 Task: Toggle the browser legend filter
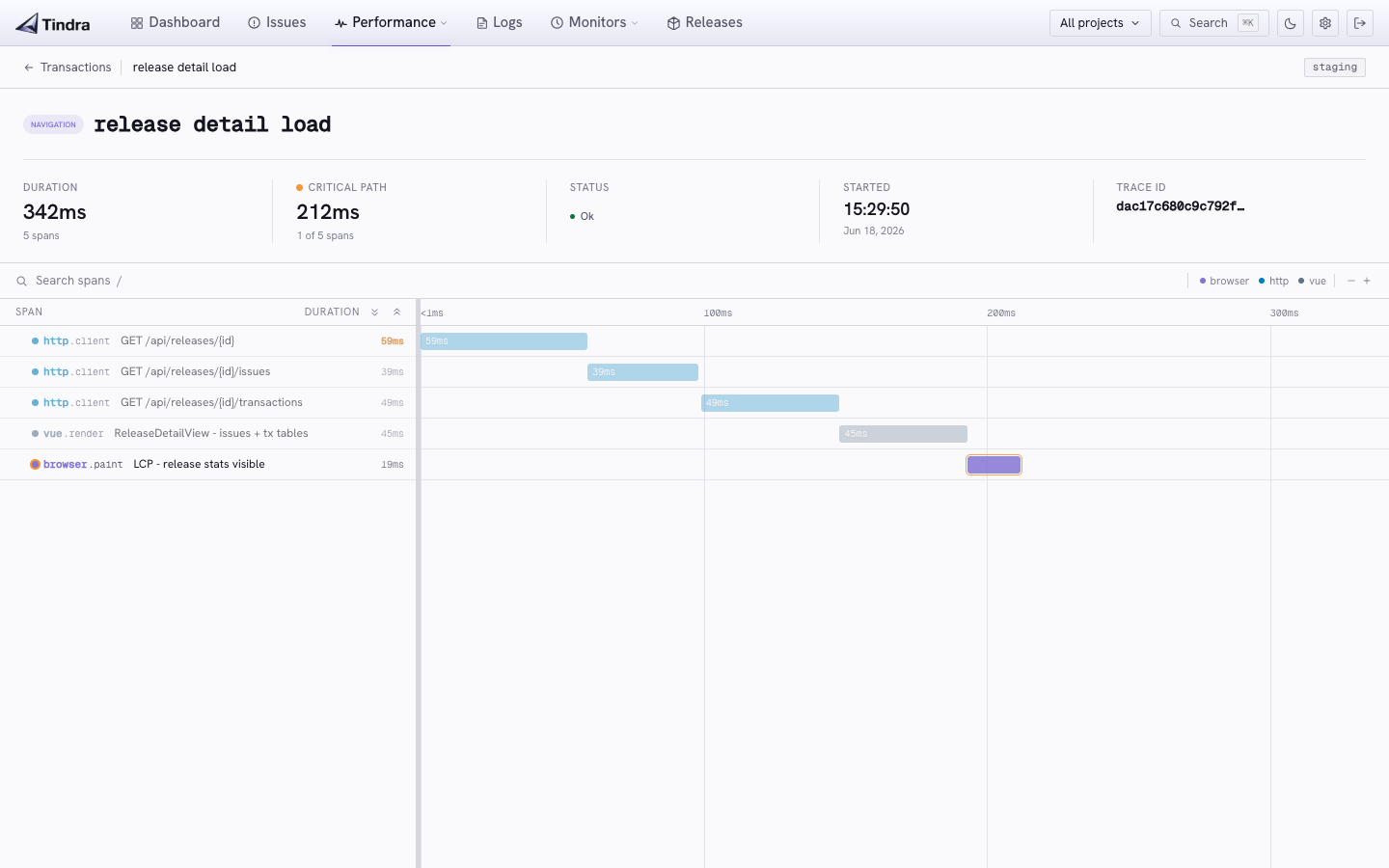(x=1224, y=282)
